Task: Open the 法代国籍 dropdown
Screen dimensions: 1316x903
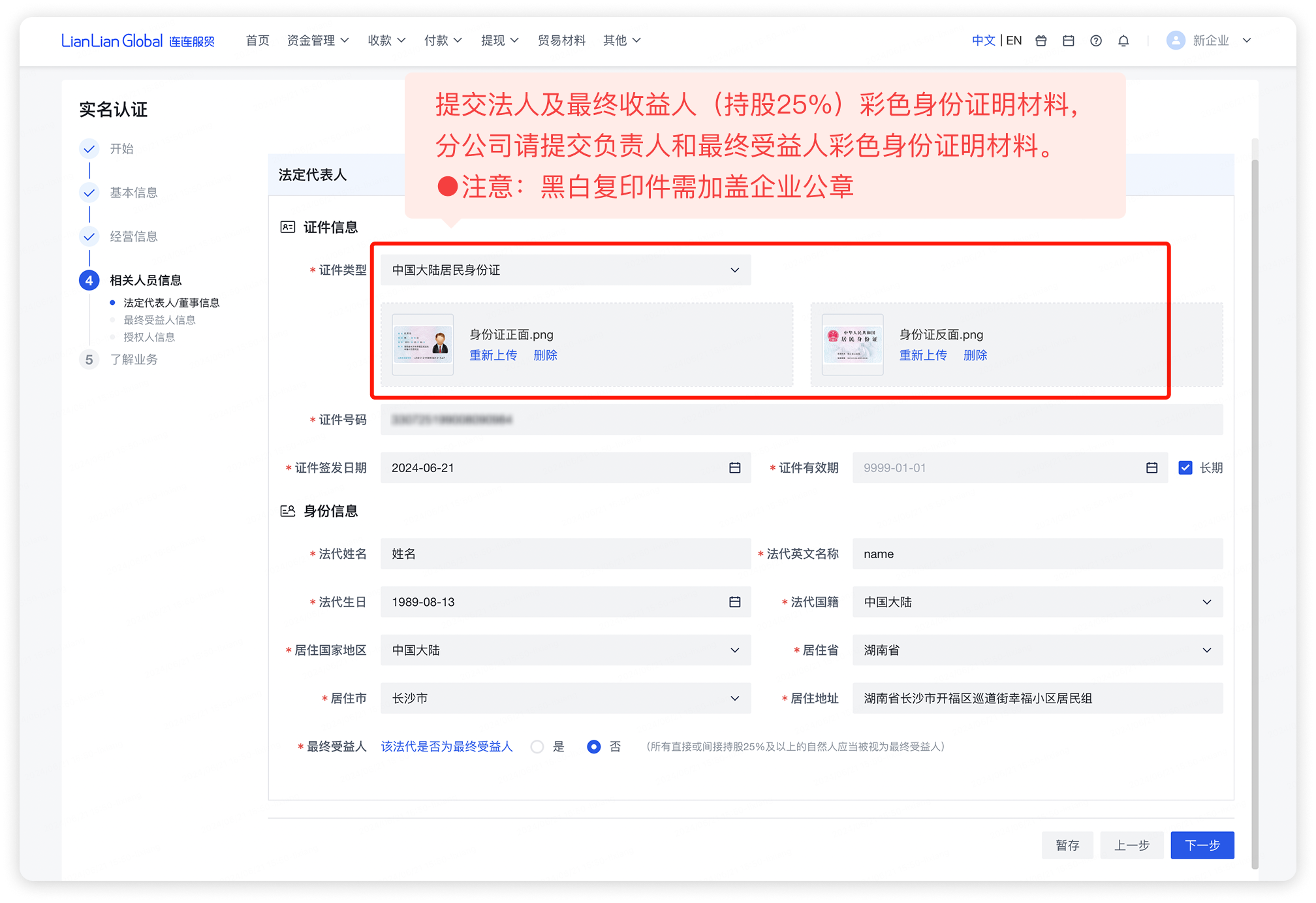Action: 1037,602
